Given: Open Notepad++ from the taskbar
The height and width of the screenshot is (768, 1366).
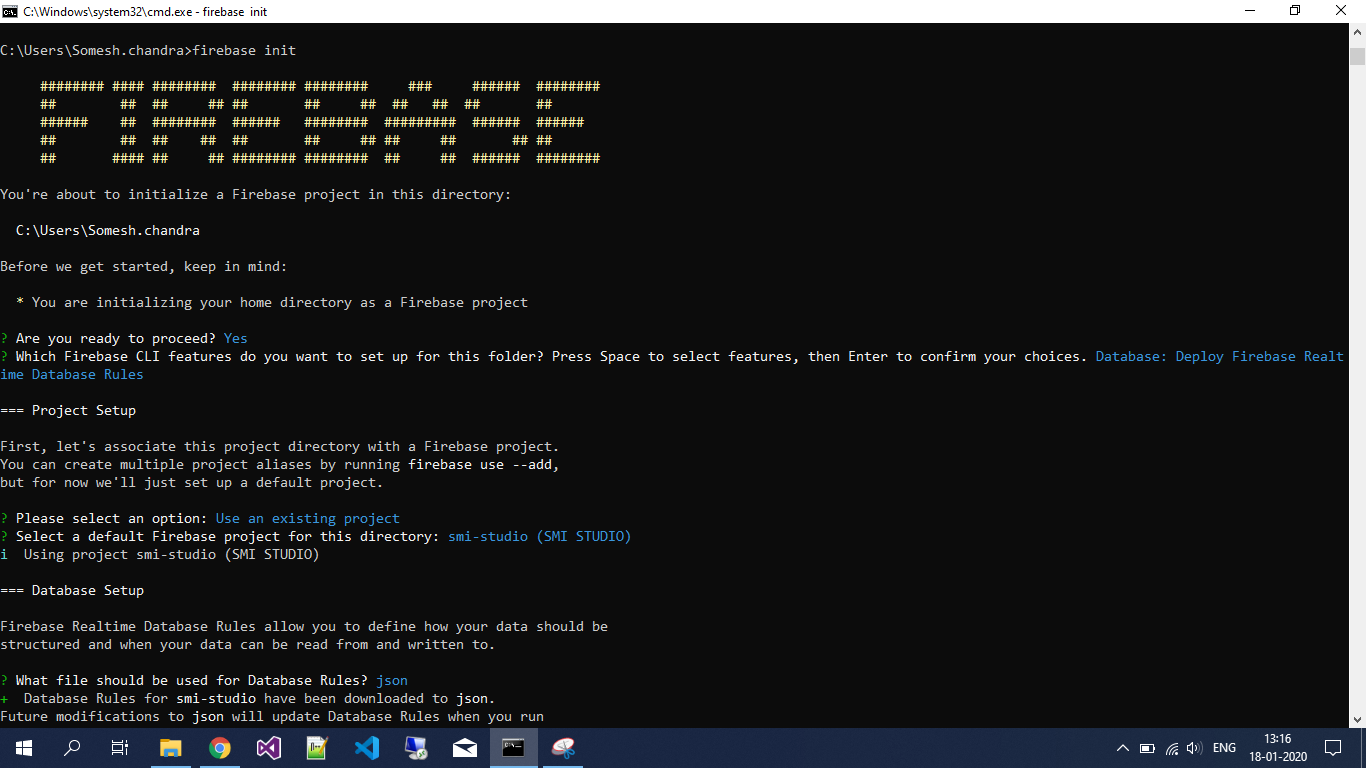Looking at the screenshot, I should click(317, 747).
